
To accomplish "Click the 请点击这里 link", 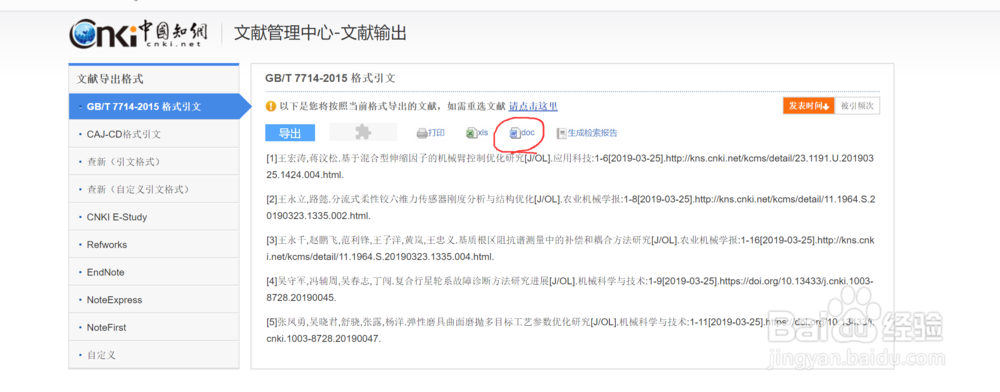I will [x=533, y=106].
